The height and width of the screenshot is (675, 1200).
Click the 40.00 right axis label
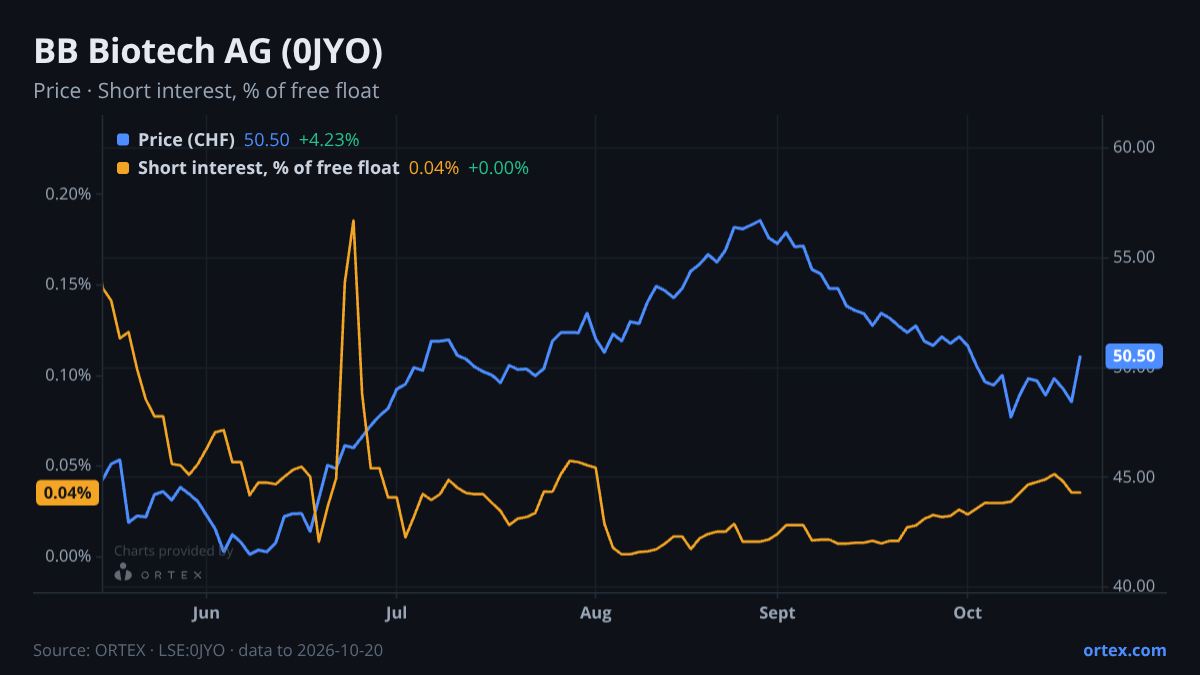point(1134,587)
